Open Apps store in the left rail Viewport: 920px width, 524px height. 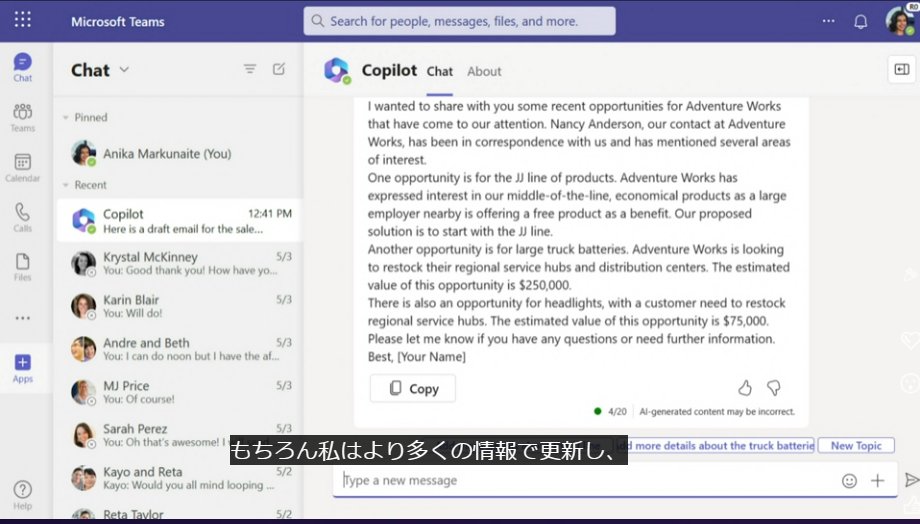[22, 369]
